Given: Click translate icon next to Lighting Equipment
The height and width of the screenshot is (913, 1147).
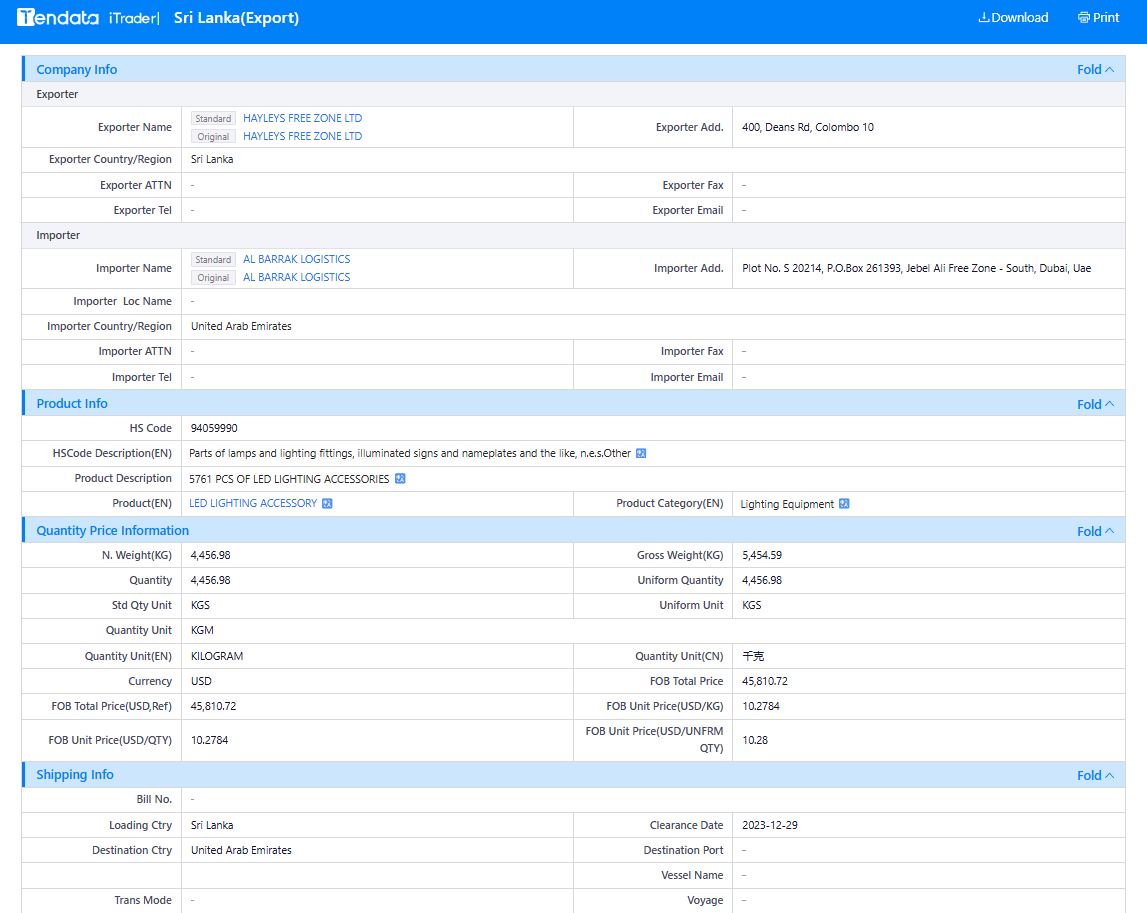Looking at the screenshot, I should tap(844, 503).
